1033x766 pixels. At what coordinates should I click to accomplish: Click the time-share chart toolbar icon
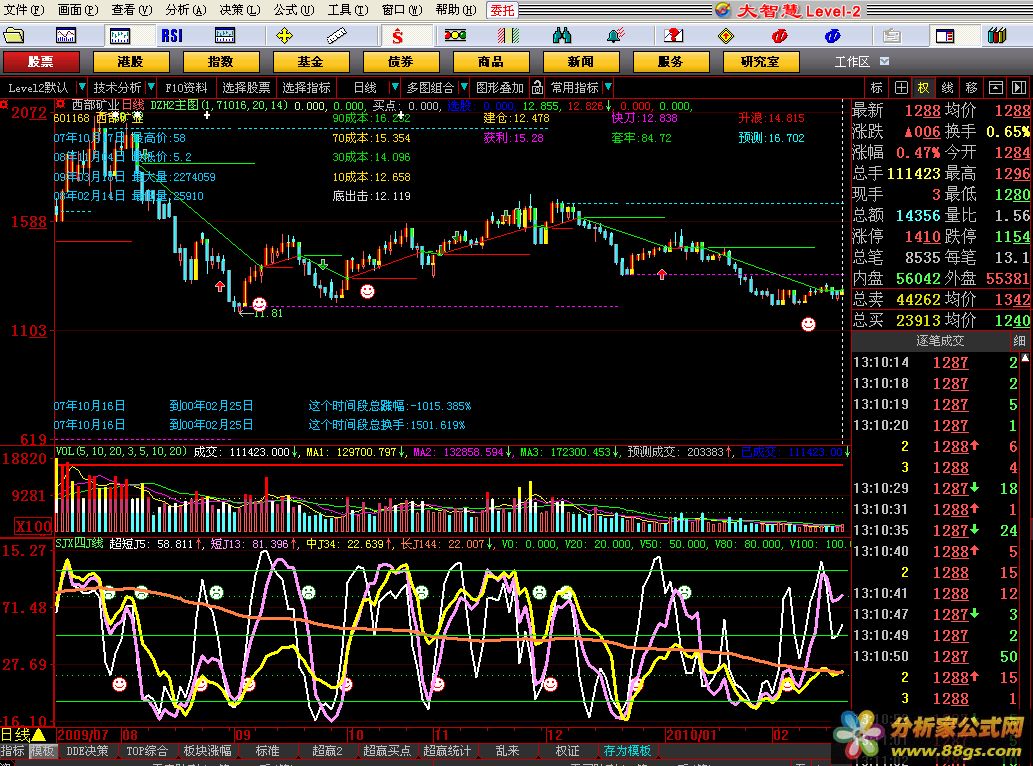pos(66,36)
